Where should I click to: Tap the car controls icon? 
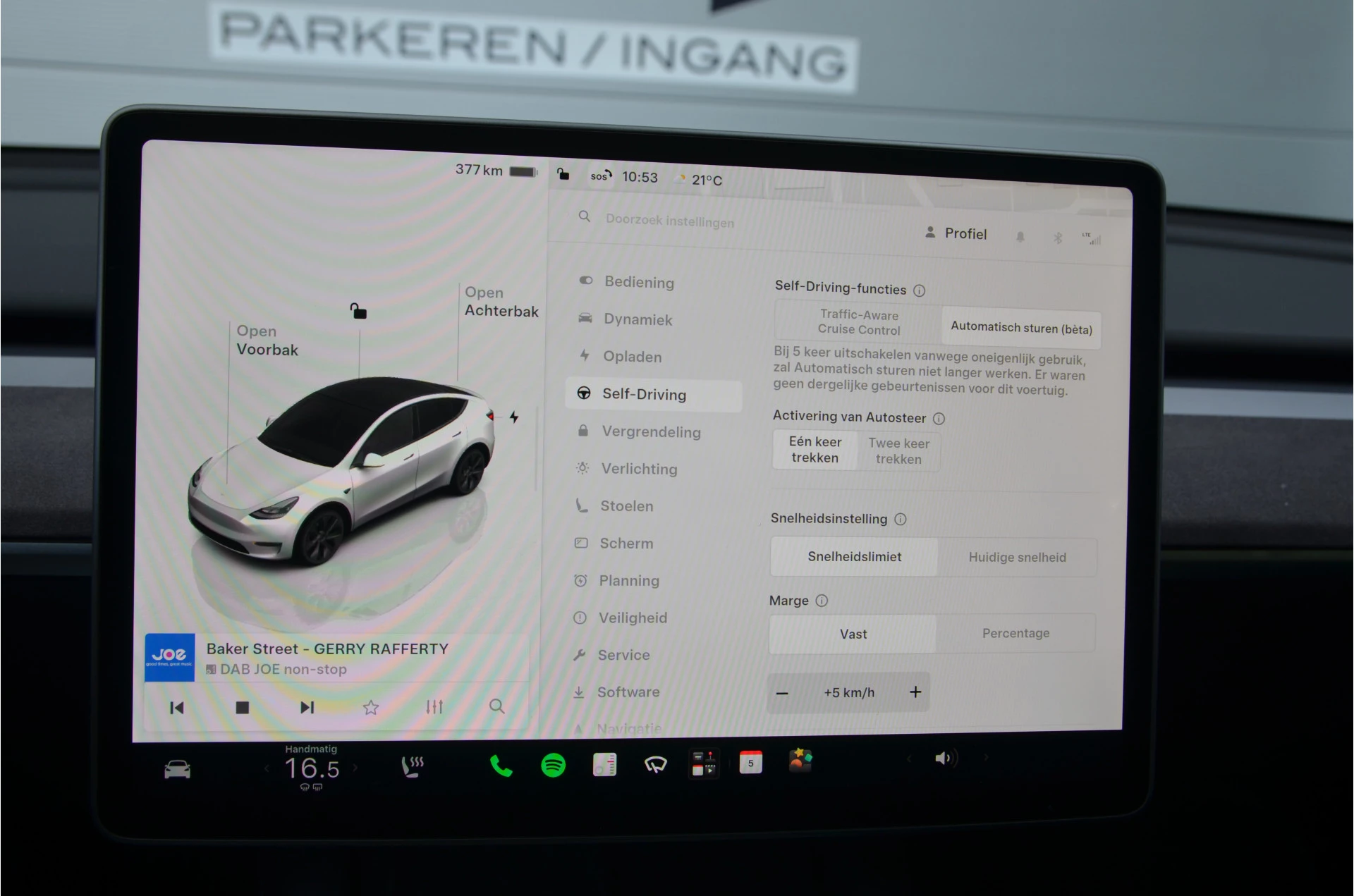177,769
